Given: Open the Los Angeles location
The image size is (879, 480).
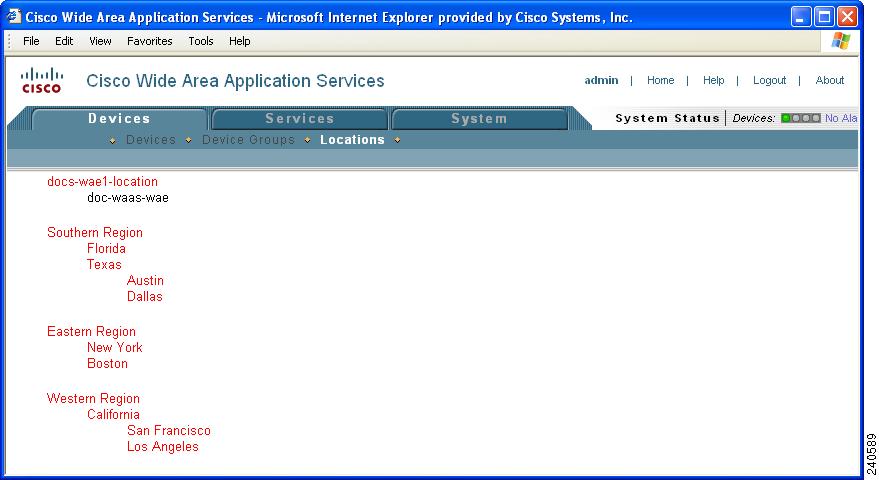Looking at the screenshot, I should tap(163, 447).
